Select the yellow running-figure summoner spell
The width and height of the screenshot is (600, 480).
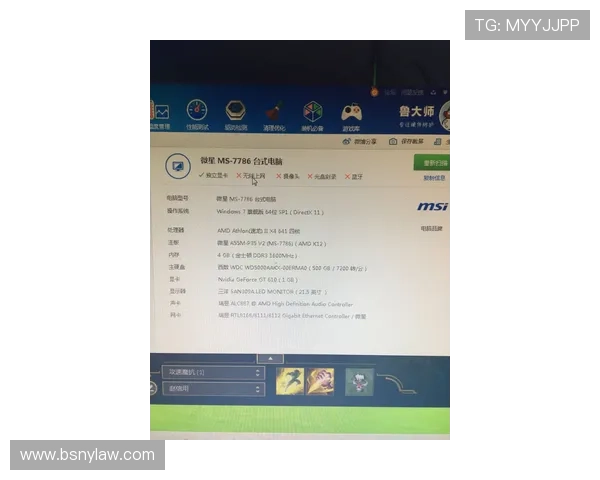pos(290,381)
